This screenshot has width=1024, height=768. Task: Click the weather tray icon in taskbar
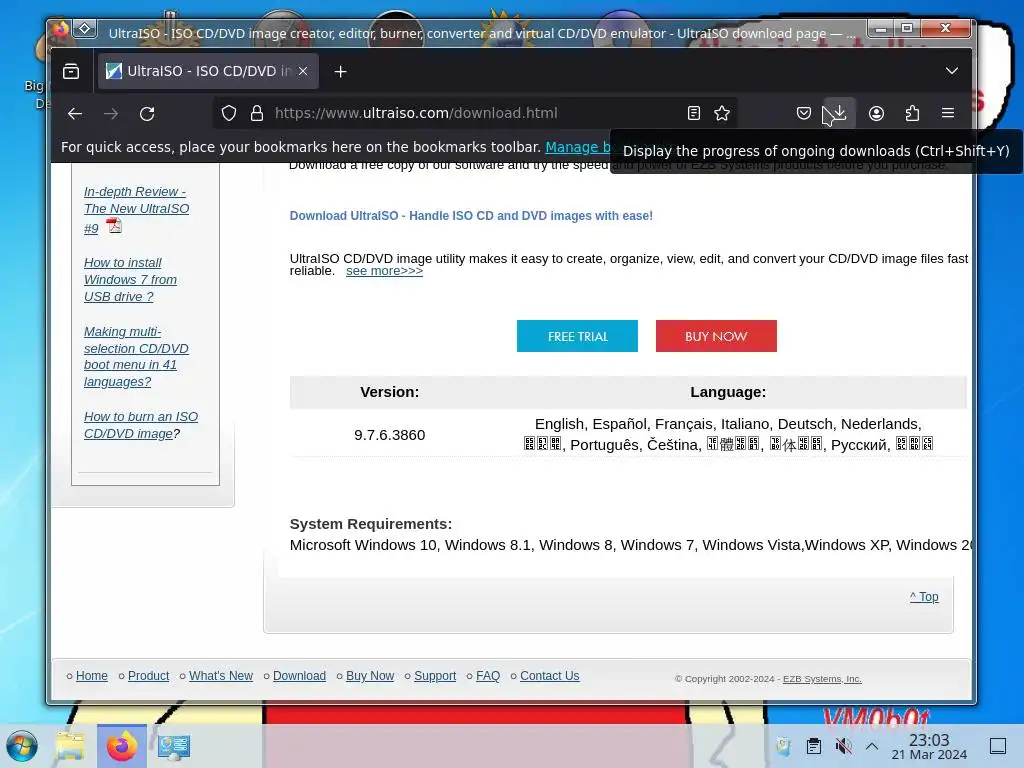point(783,746)
